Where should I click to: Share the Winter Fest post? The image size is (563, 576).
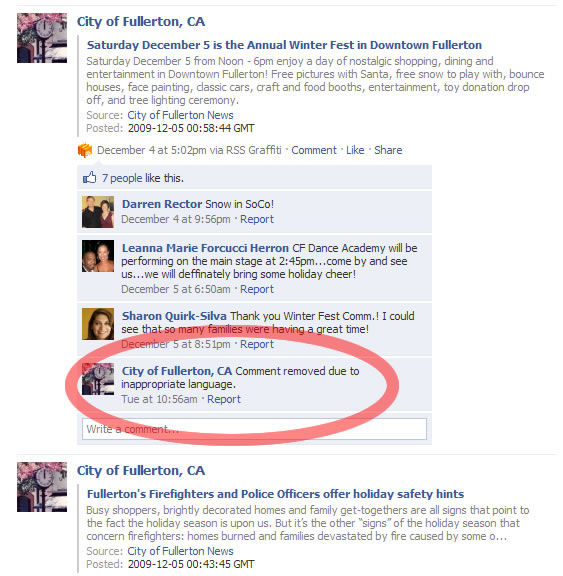pos(388,150)
